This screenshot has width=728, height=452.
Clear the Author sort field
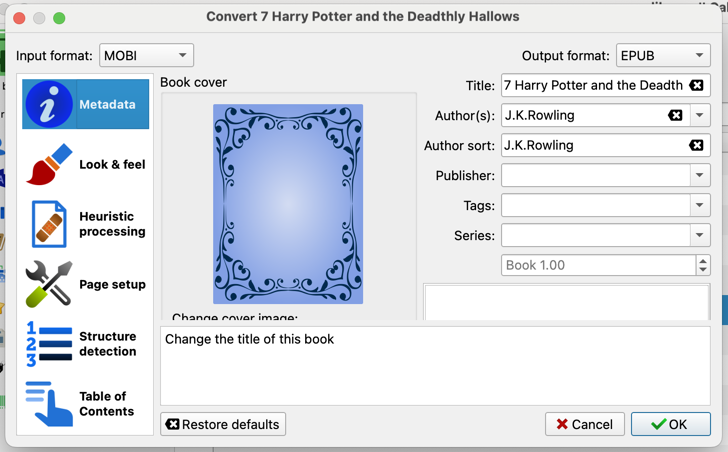[x=697, y=146]
